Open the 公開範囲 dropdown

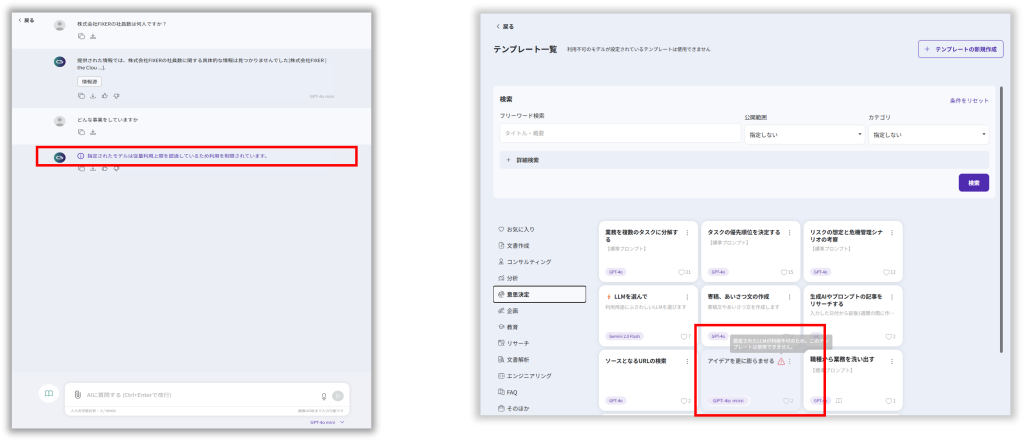pyautogui.click(x=805, y=133)
